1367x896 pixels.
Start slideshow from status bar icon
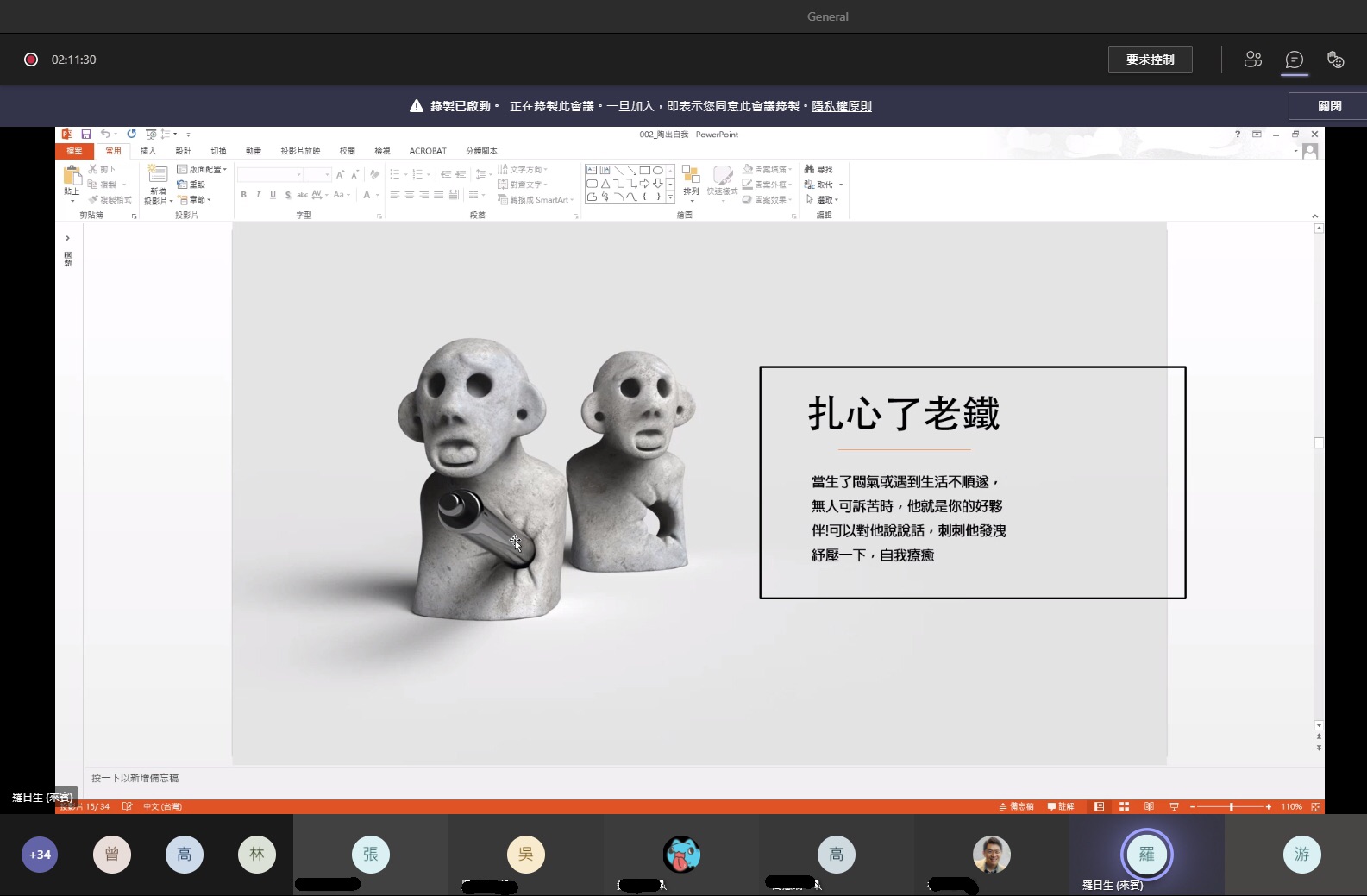[1174, 807]
